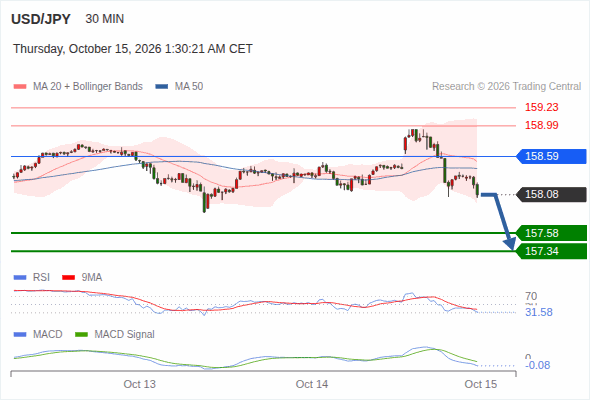Click the RSI 31.58 current value
The width and height of the screenshot is (590, 400).
[x=539, y=312]
